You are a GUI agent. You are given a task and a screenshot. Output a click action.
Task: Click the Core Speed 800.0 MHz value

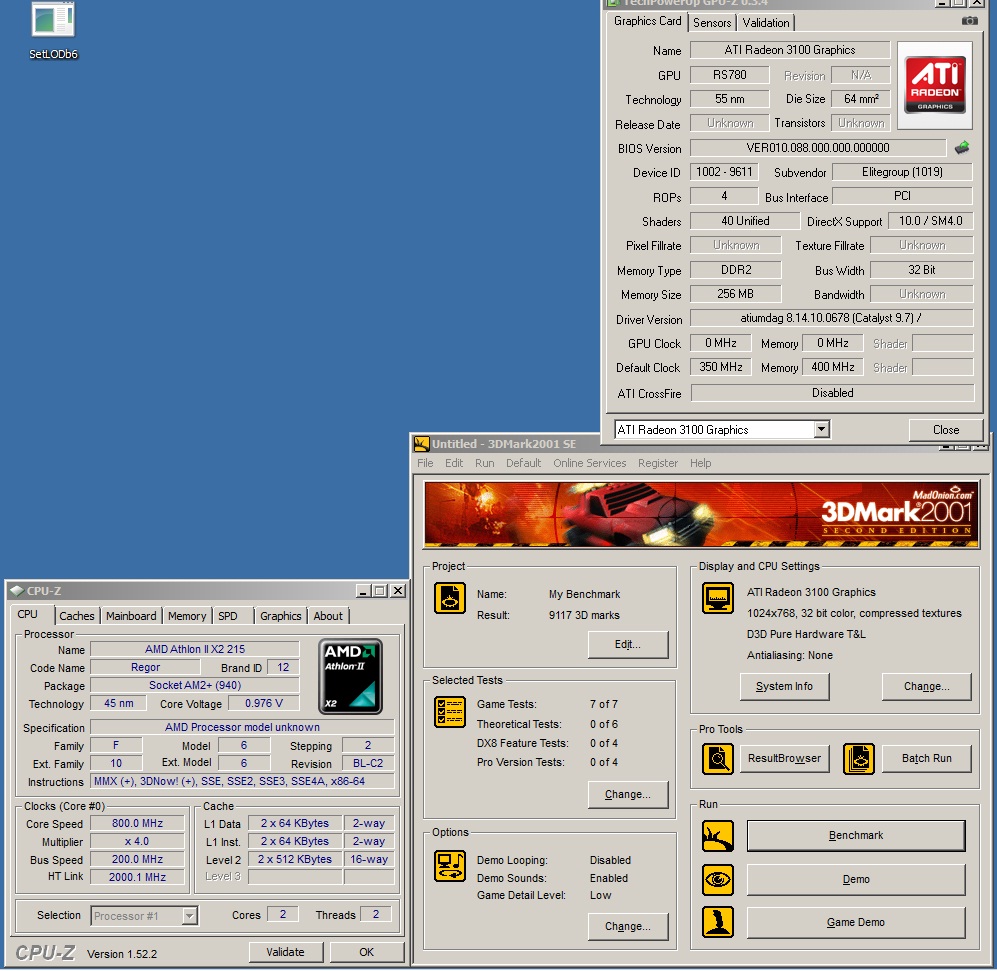point(137,823)
